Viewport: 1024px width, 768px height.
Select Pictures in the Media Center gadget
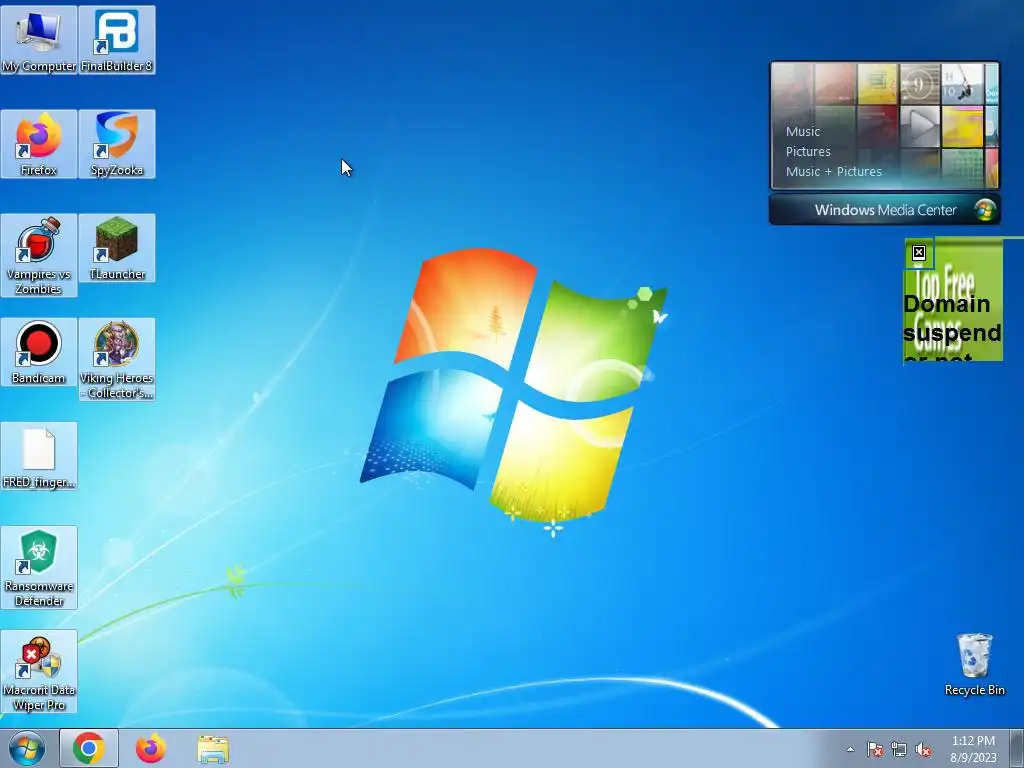point(808,152)
